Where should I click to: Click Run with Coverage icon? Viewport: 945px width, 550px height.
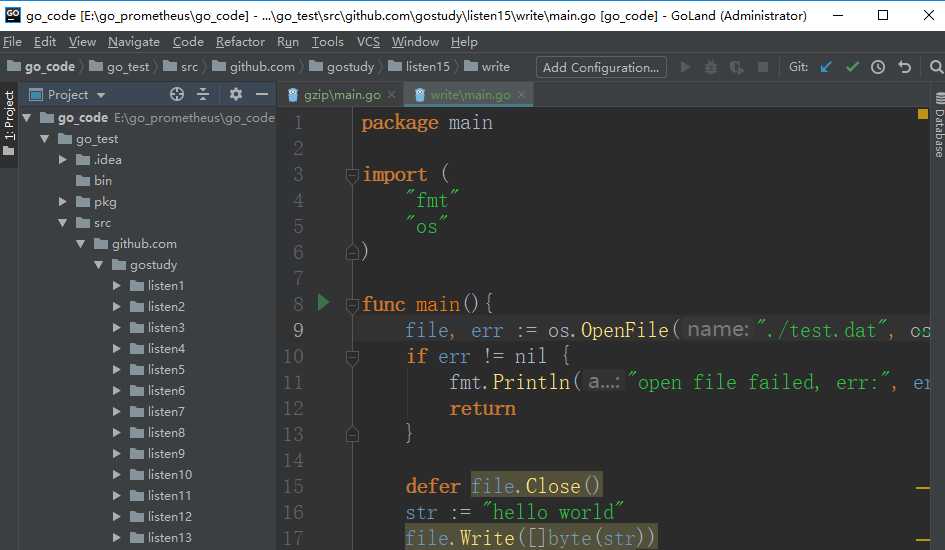[x=736, y=67]
